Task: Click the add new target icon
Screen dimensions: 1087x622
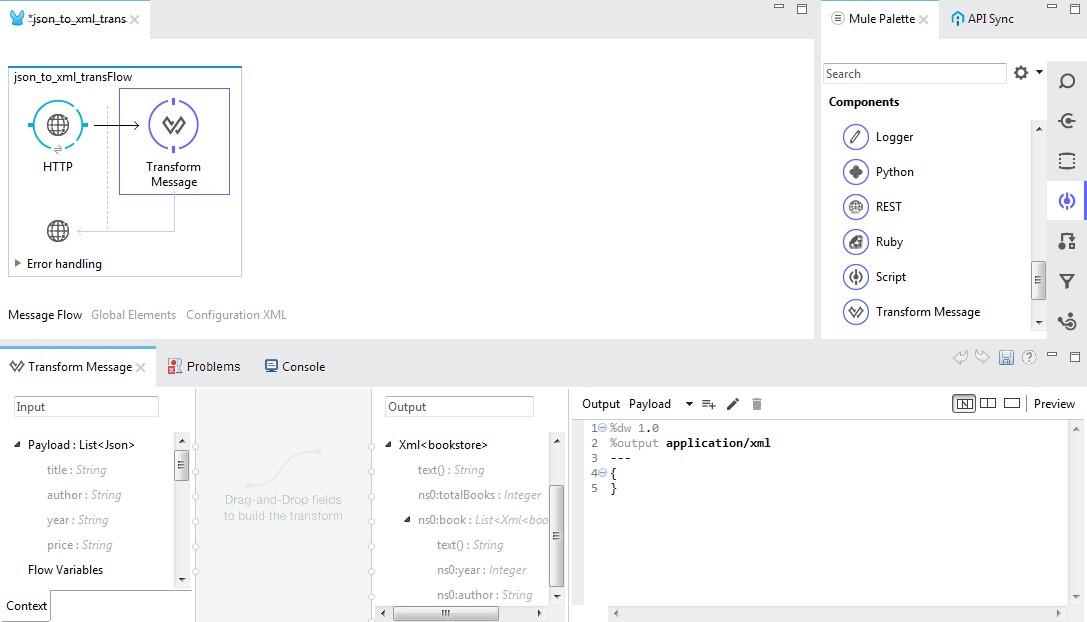Action: [x=708, y=404]
